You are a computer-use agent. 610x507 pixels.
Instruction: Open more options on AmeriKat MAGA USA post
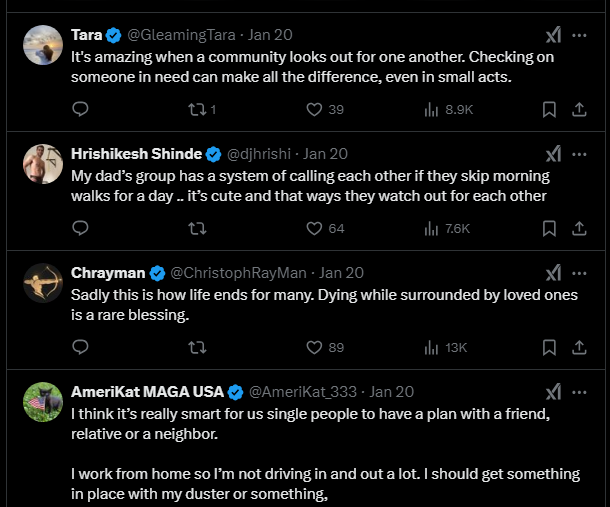point(579,392)
